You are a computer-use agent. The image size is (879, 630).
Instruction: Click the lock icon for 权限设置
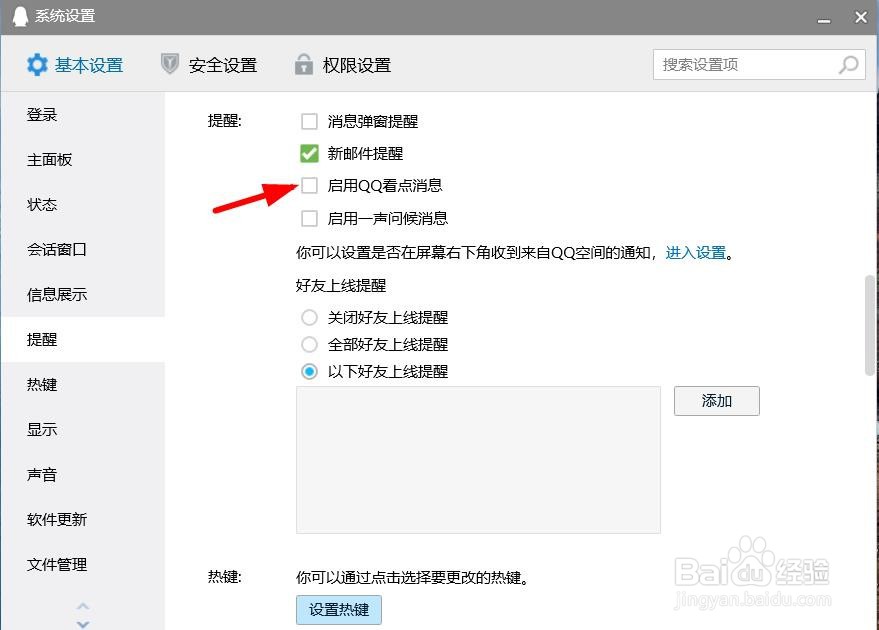(303, 64)
